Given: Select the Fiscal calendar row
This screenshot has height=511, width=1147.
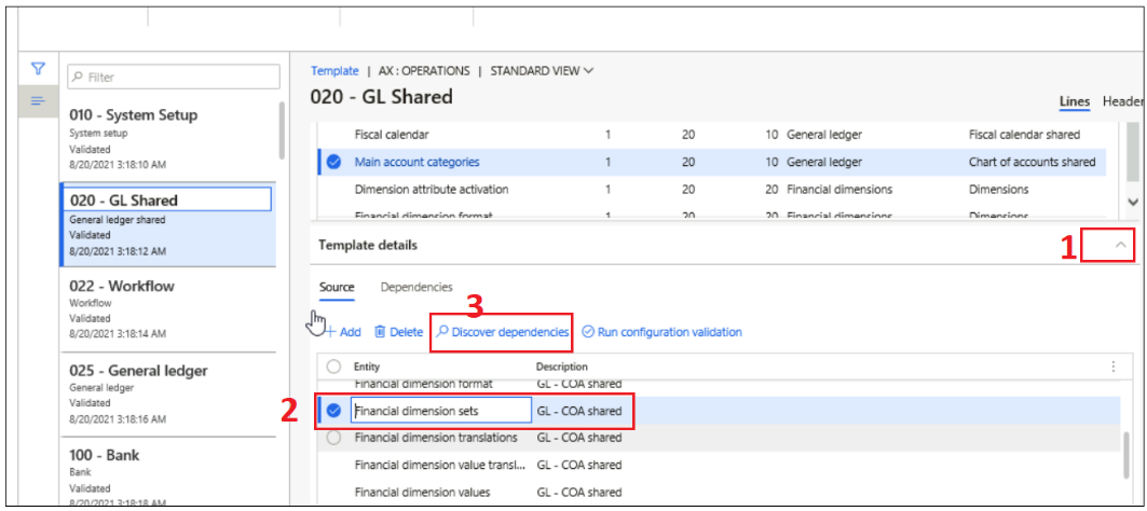Looking at the screenshot, I should pyautogui.click(x=712, y=135).
